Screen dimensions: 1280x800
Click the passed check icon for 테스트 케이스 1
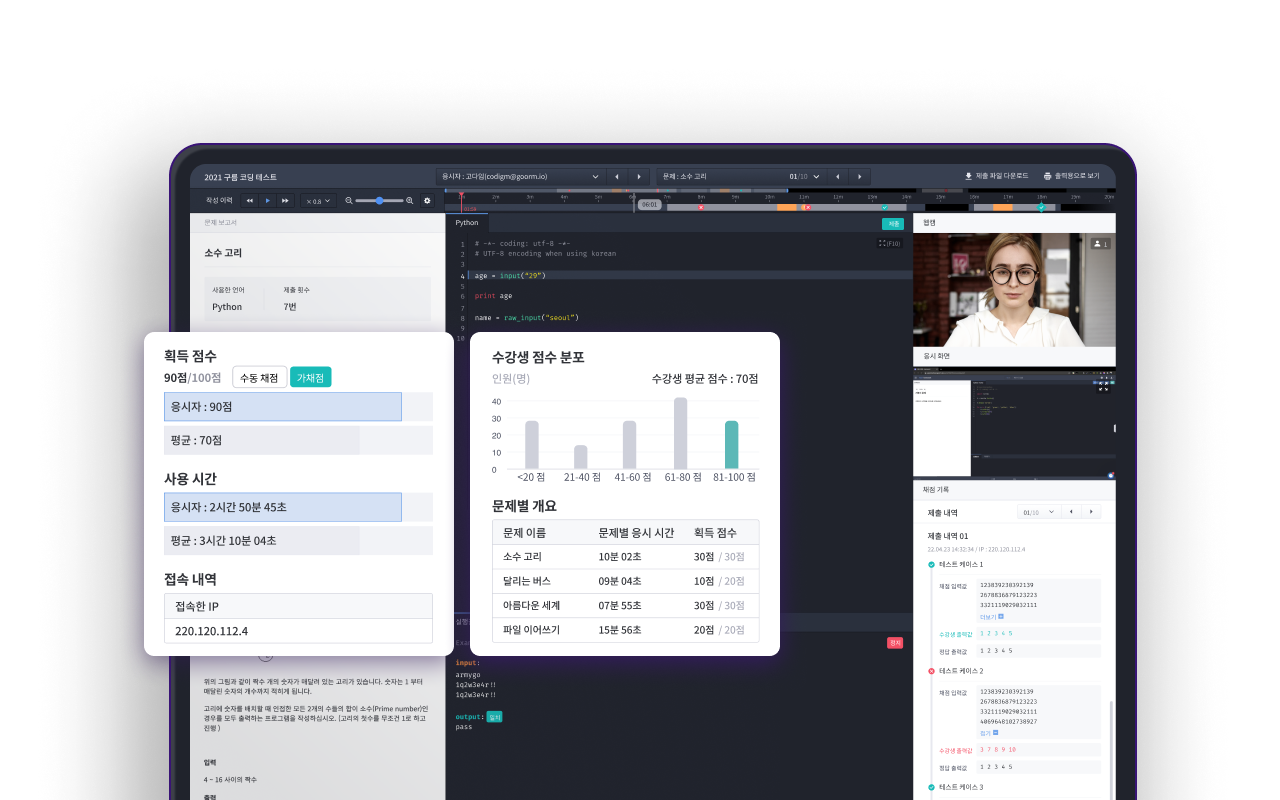click(x=931, y=564)
